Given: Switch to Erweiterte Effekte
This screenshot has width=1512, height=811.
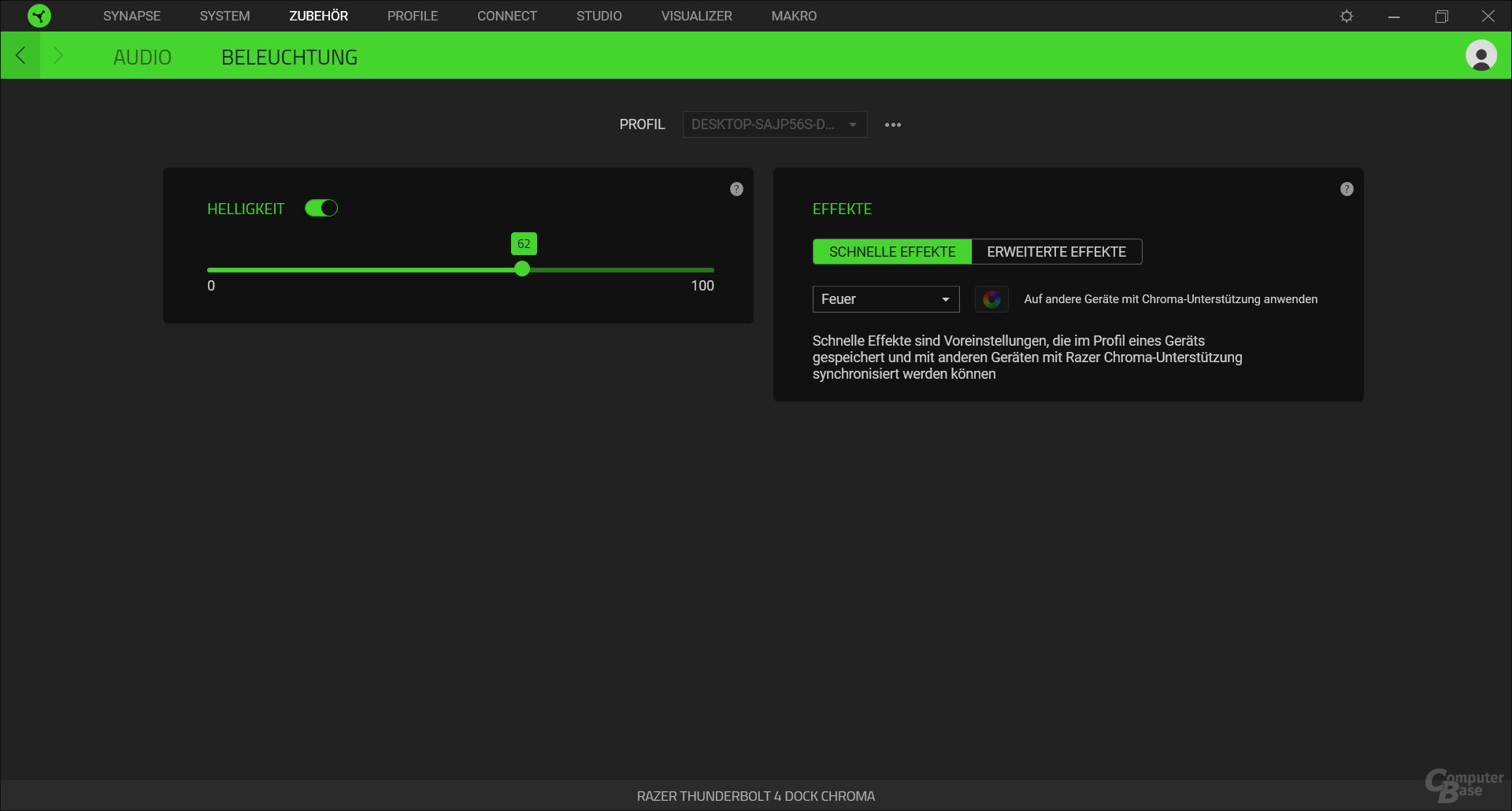Looking at the screenshot, I should click(1057, 252).
